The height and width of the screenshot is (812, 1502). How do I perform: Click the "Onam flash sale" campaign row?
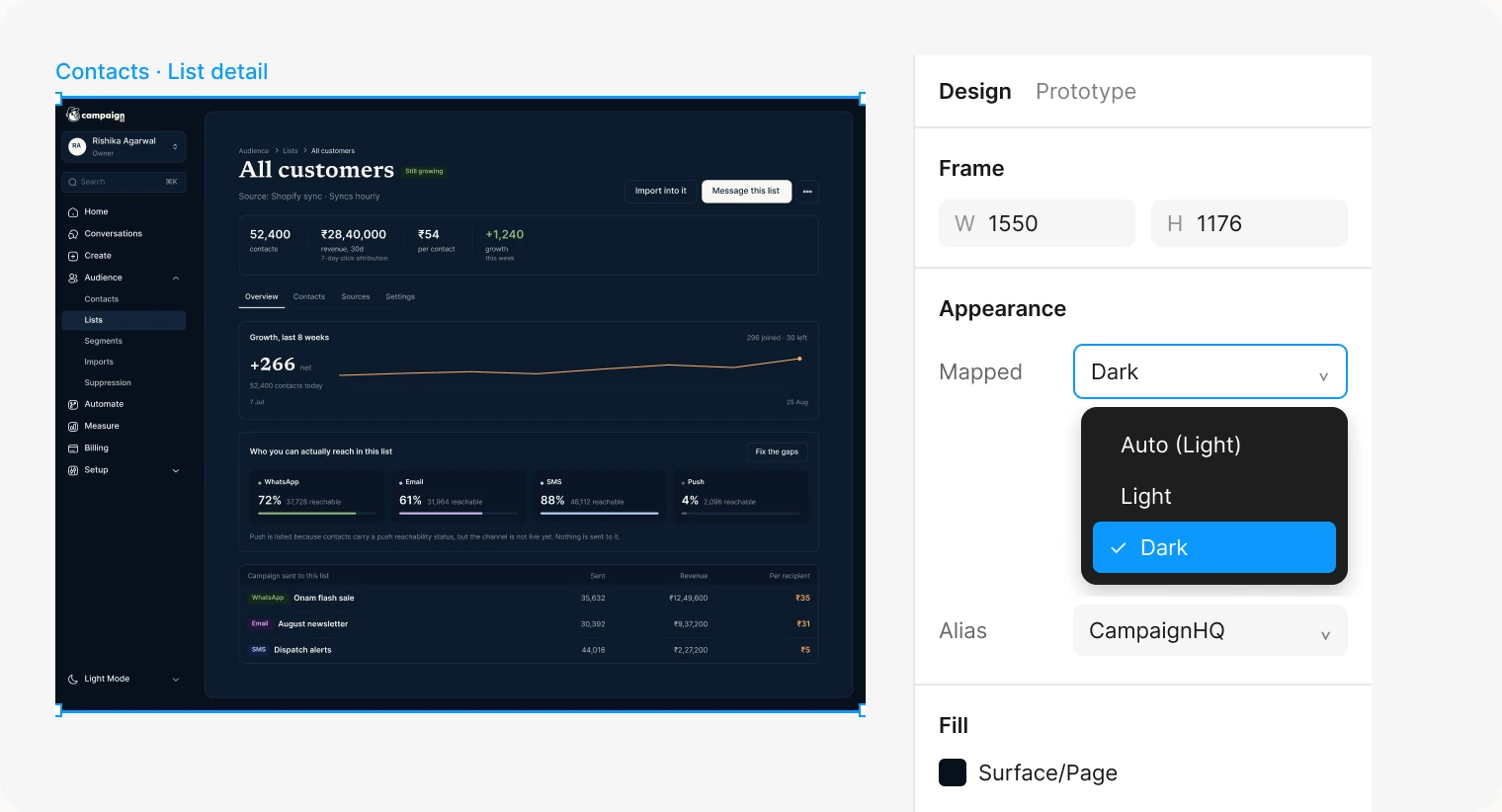click(x=529, y=598)
